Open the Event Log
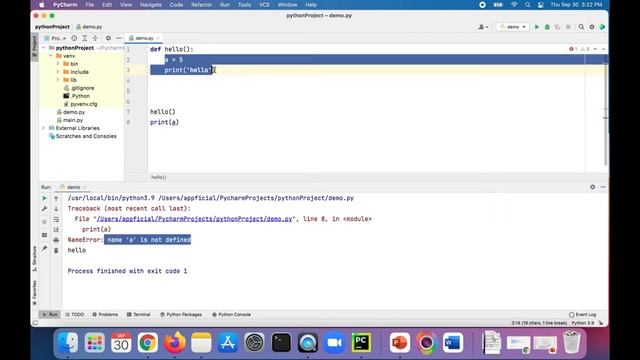 pyautogui.click(x=583, y=315)
